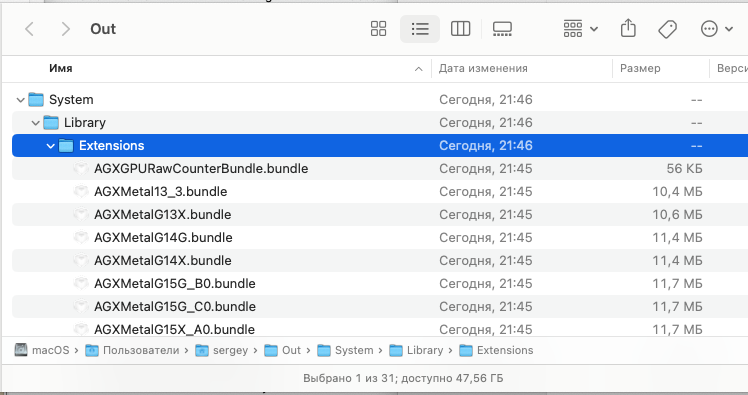Toggle sort direction arrow in Имя column

[418, 69]
